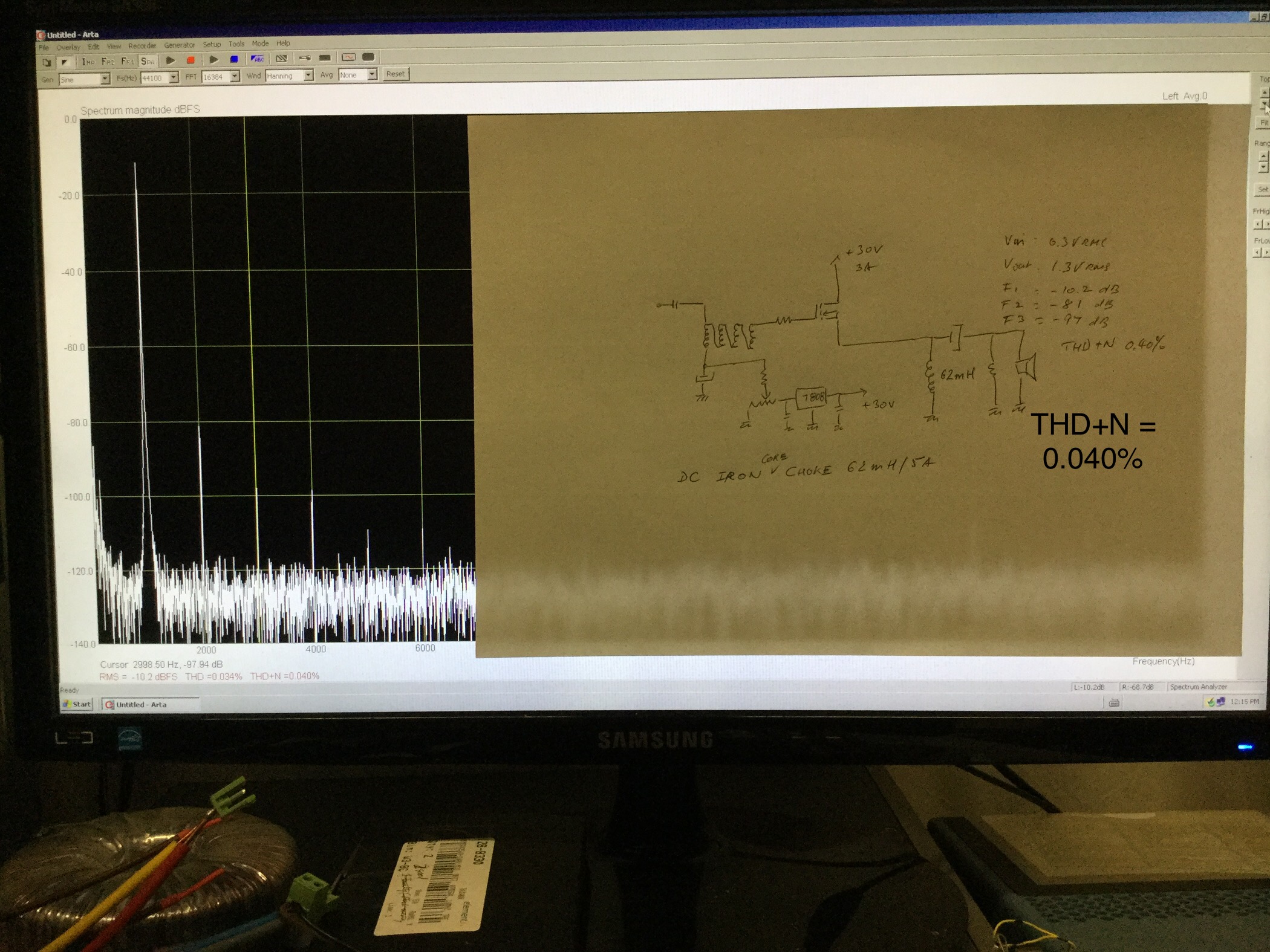This screenshot has width=1270, height=952.
Task: Click the arrow cursor toolbar icon
Action: coord(64,62)
